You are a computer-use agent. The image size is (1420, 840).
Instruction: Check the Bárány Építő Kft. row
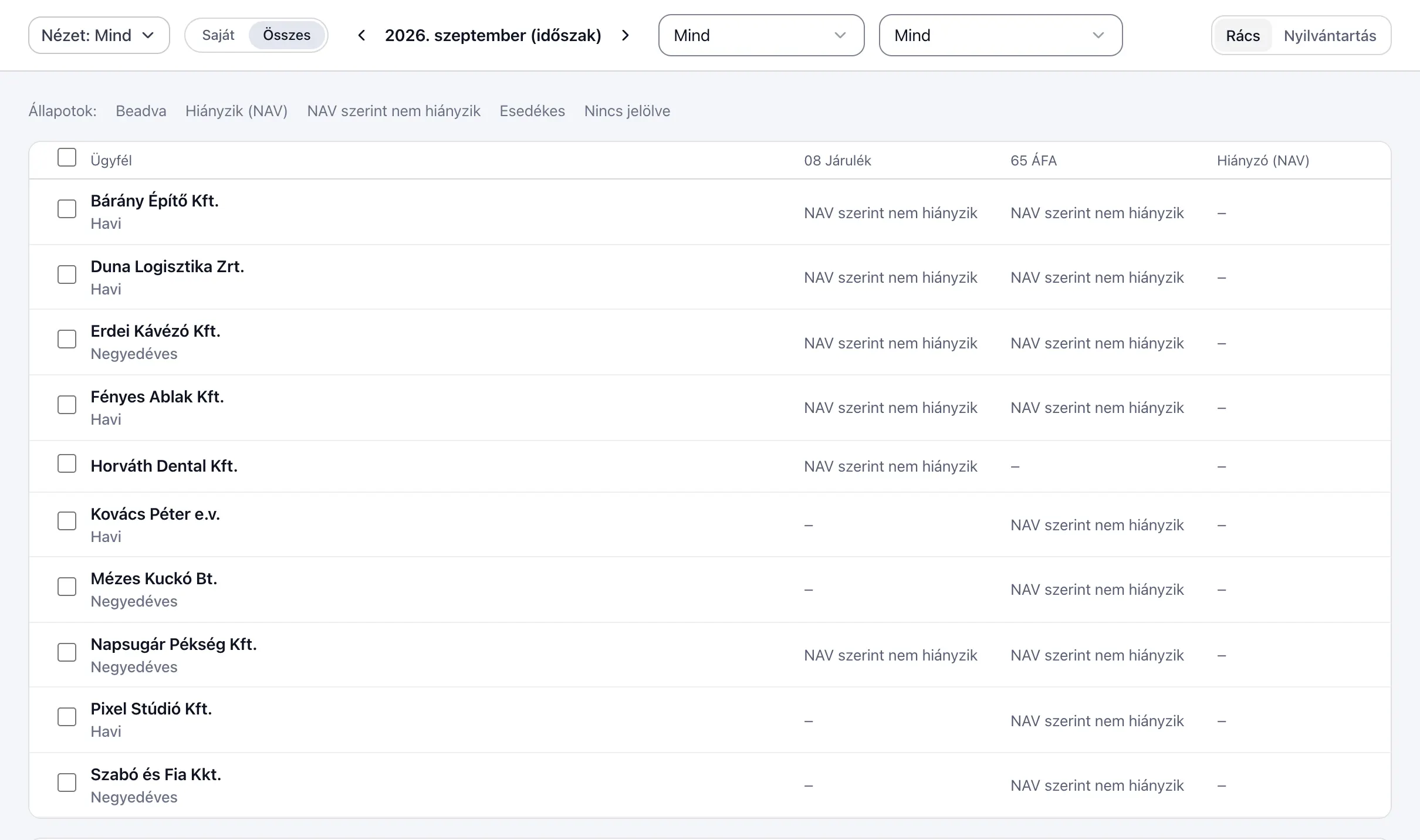point(67,209)
